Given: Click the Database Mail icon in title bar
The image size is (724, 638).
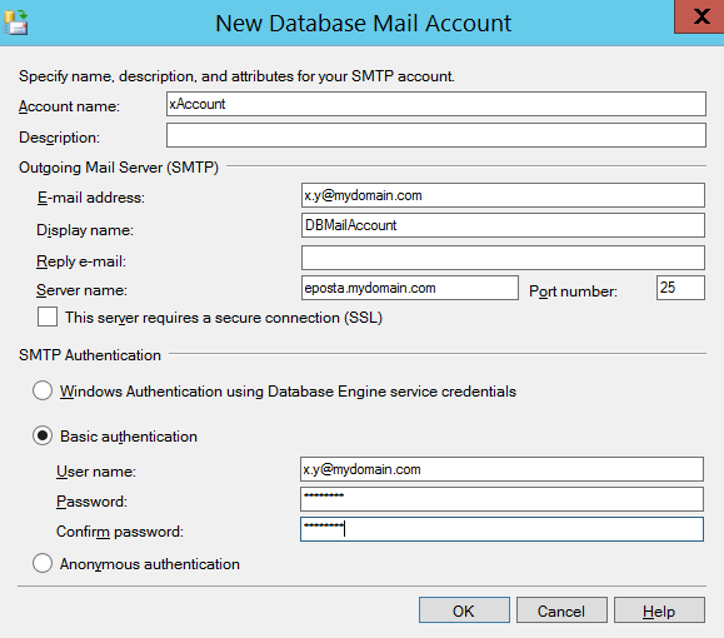Looking at the screenshot, I should pos(16,23).
